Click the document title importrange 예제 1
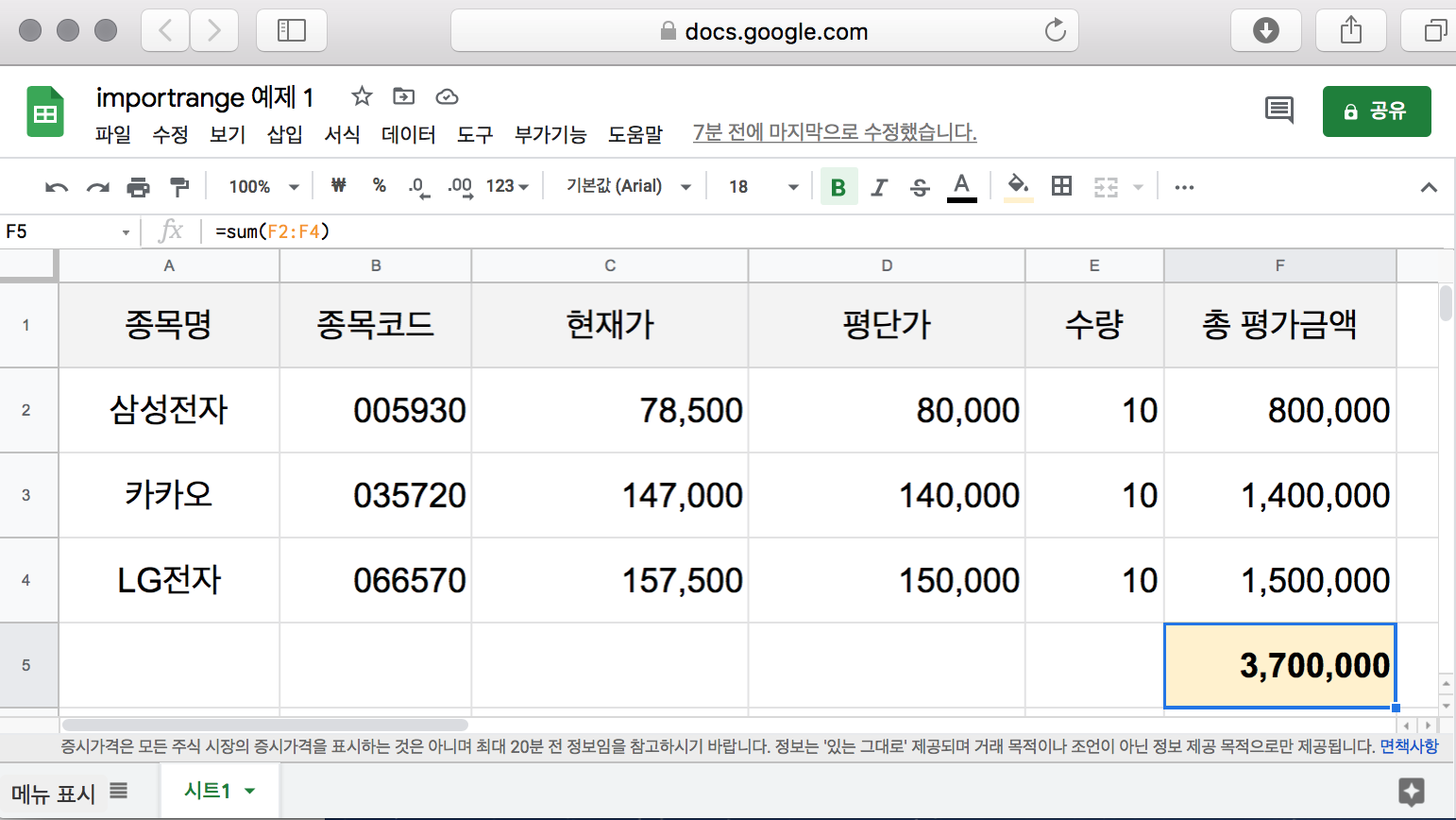Screen dimensions: 1456x820 coord(205,96)
